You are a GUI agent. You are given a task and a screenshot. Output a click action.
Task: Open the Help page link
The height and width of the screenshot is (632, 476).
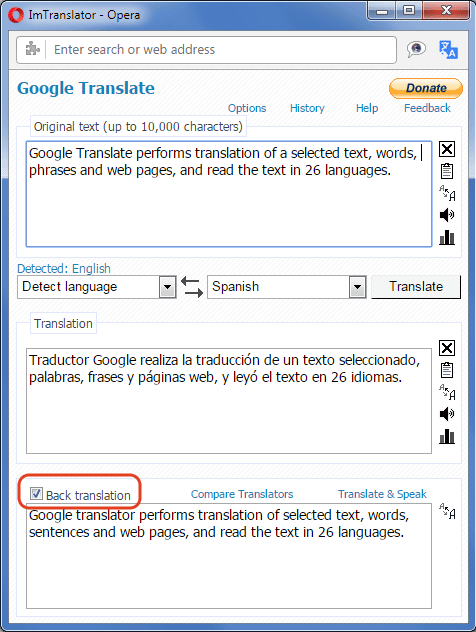[x=367, y=108]
